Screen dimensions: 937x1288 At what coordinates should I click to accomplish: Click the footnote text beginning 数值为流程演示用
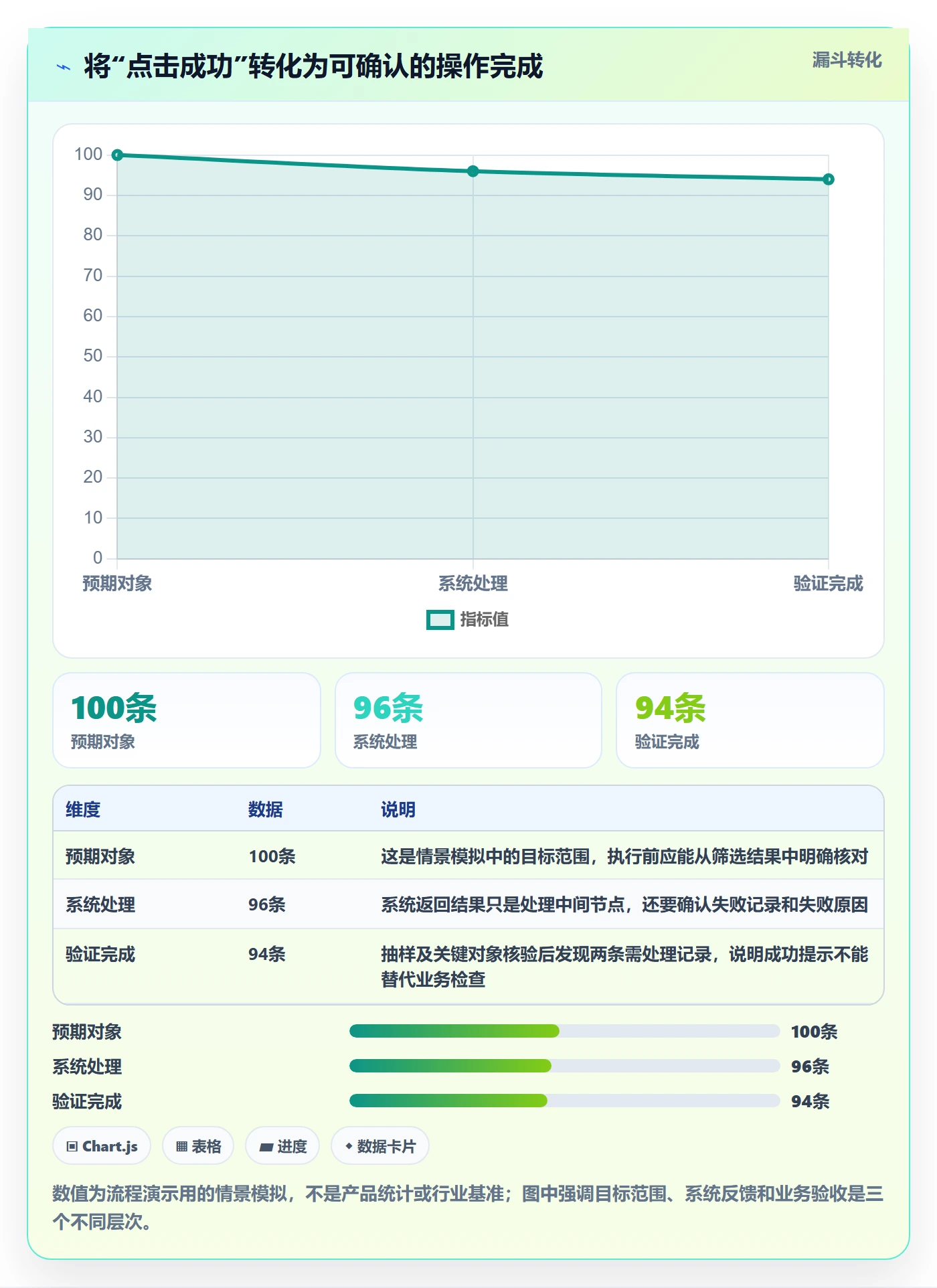[x=468, y=1208]
